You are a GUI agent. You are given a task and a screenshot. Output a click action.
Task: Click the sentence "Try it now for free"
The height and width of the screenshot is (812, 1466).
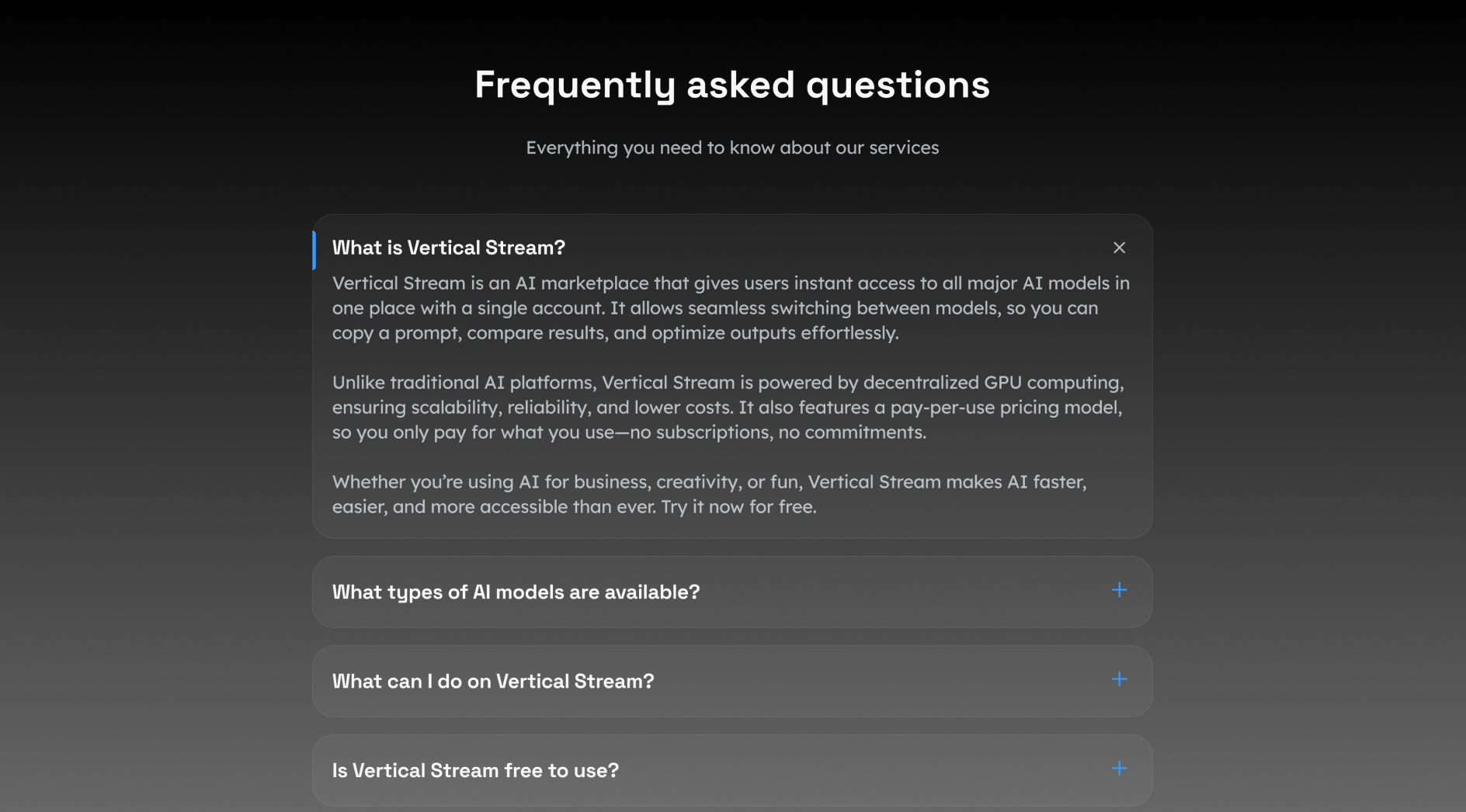pos(738,507)
